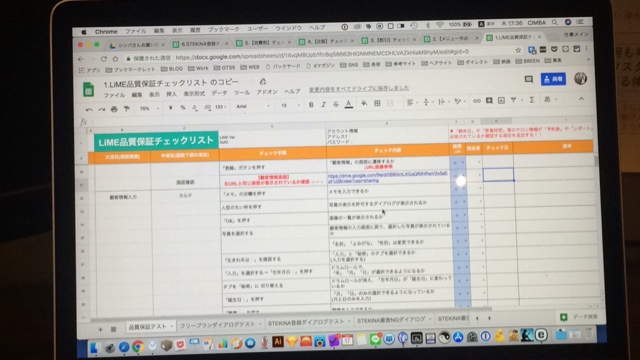This screenshot has width=640, height=360.
Task: Open the Sheets データ menu
Action: (219, 93)
